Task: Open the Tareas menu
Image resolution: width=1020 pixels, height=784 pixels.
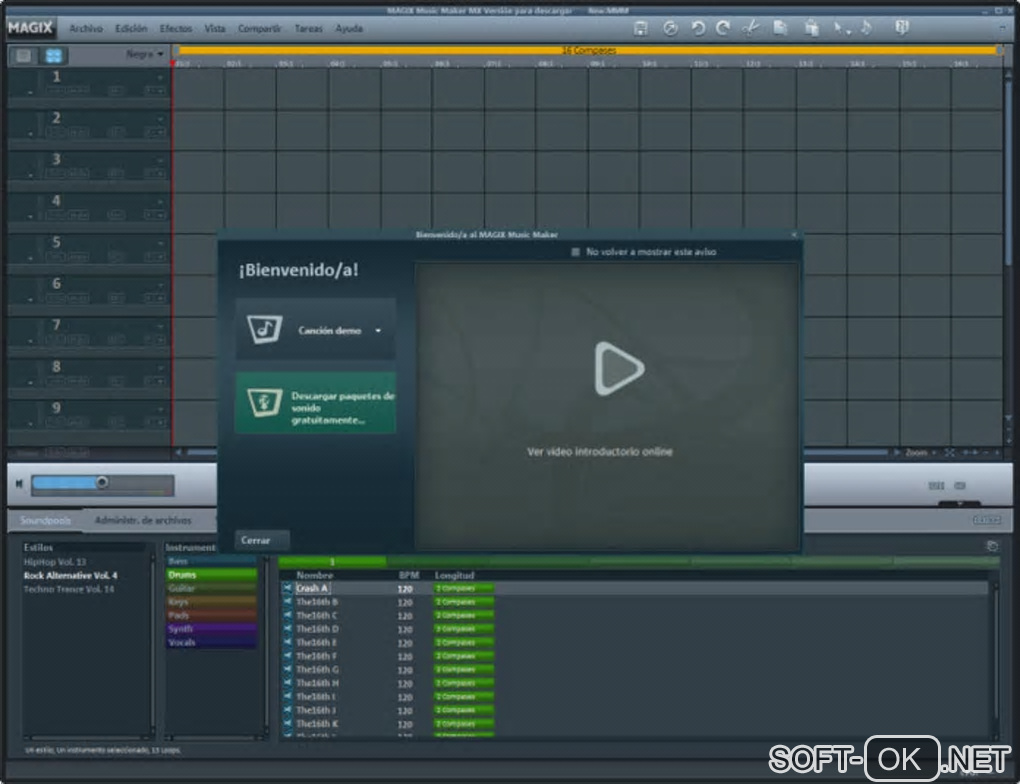Action: [308, 29]
